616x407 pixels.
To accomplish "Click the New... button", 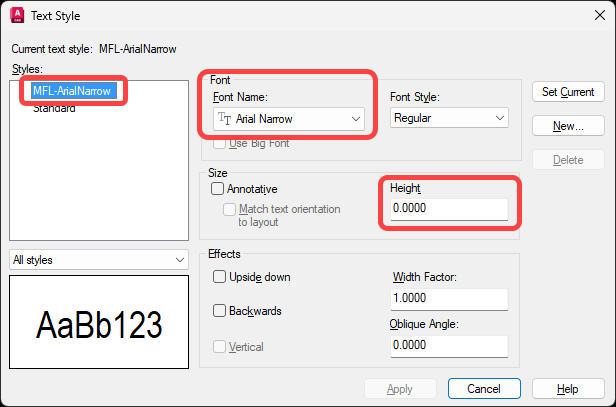I will point(568,126).
